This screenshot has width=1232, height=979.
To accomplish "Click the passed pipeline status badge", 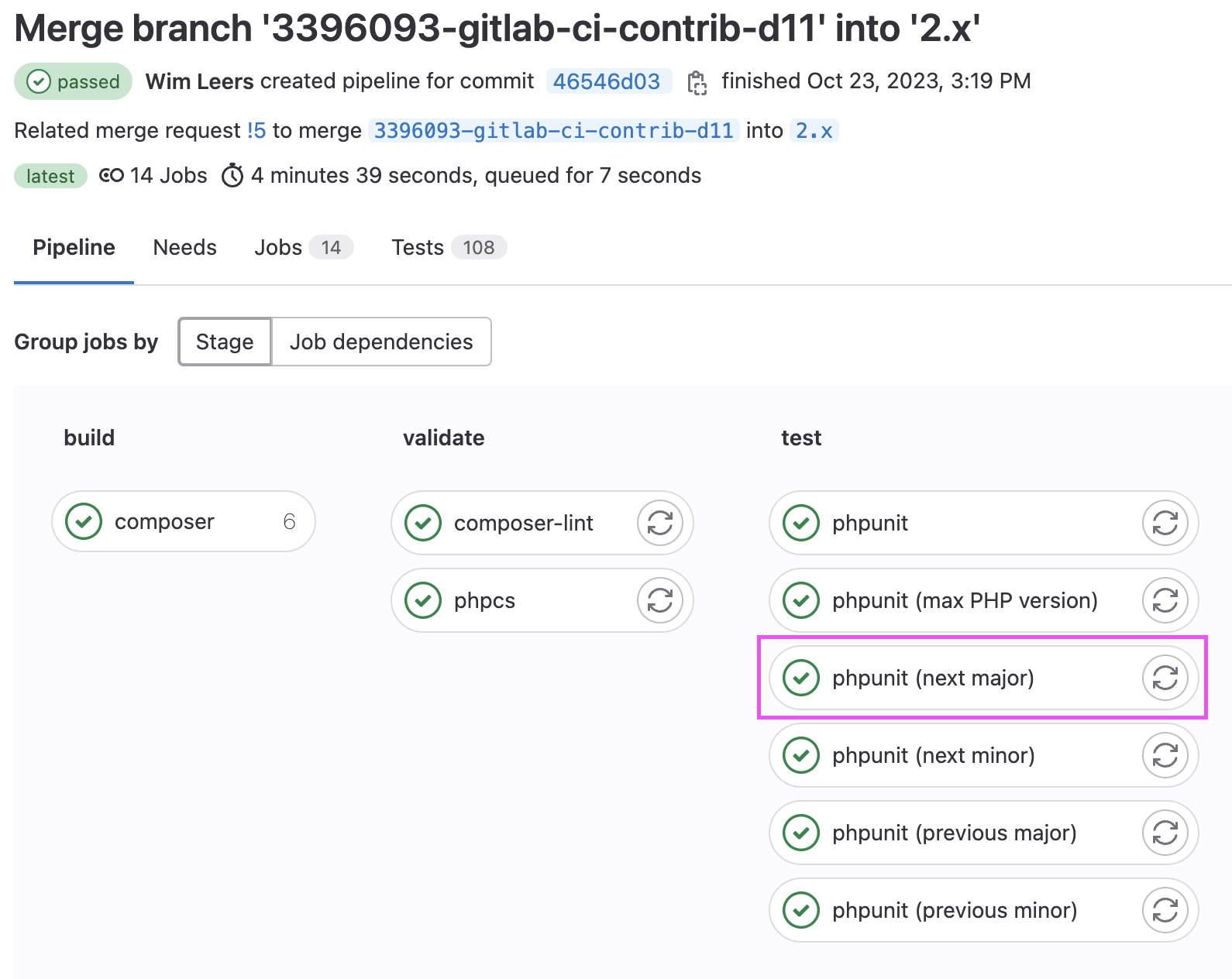I will pos(73,81).
